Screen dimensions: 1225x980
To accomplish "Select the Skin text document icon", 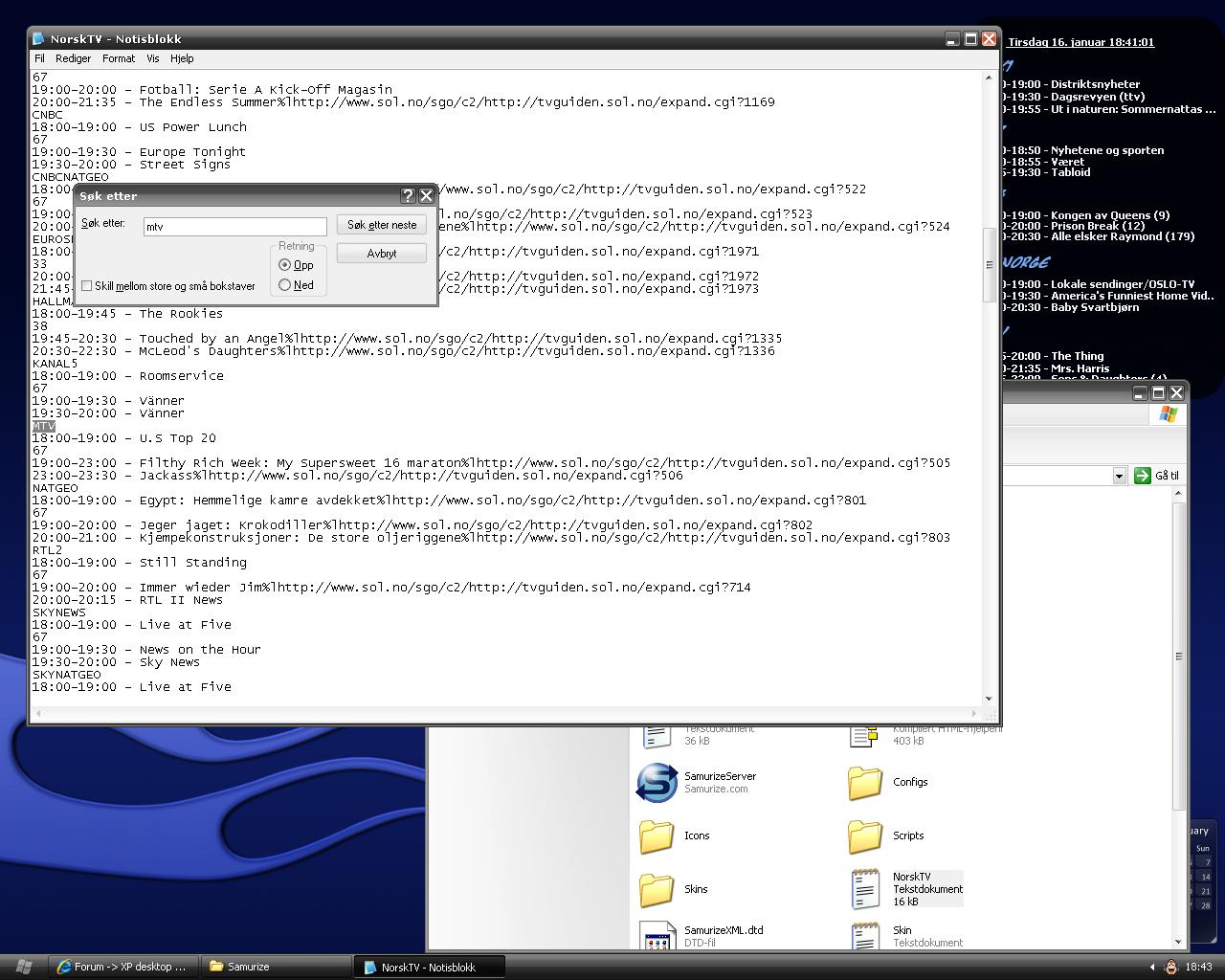I will 865,936.
